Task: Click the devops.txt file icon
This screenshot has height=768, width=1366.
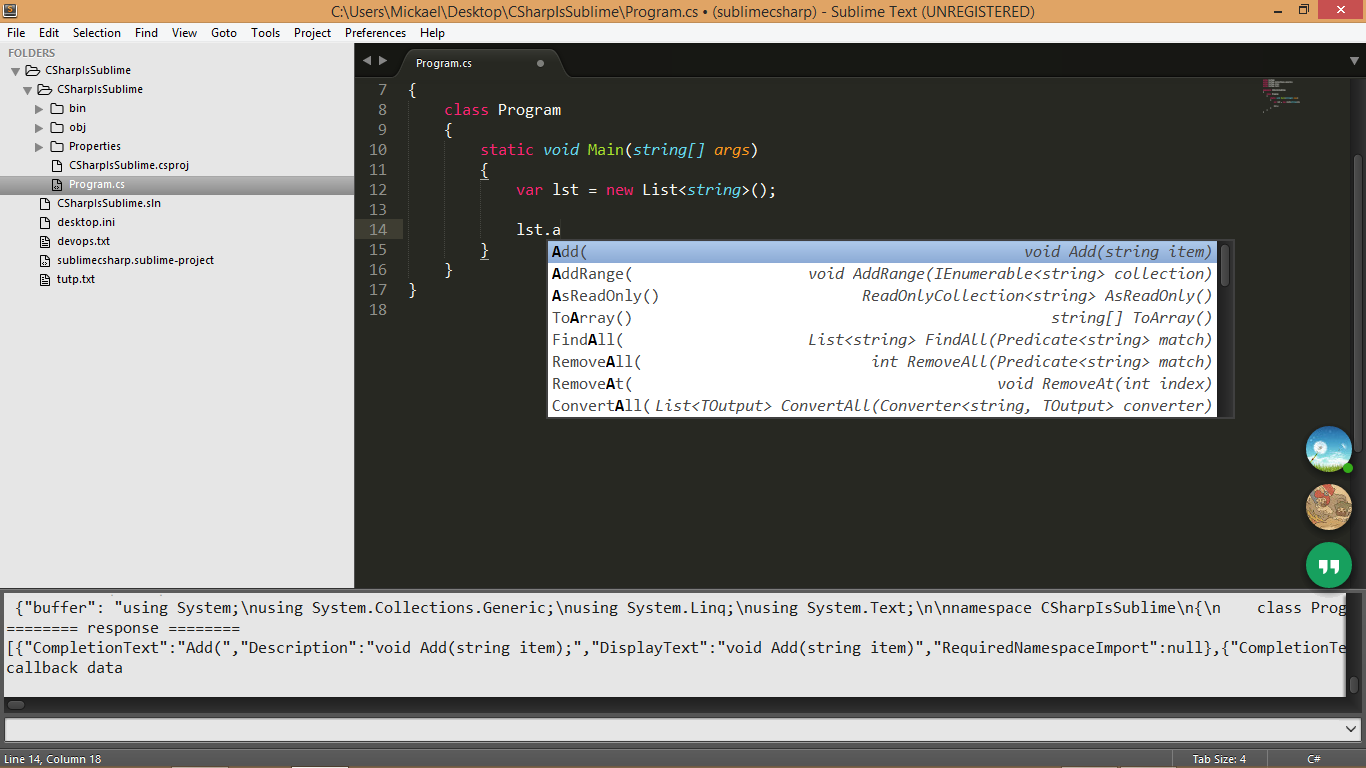Action: 45,241
